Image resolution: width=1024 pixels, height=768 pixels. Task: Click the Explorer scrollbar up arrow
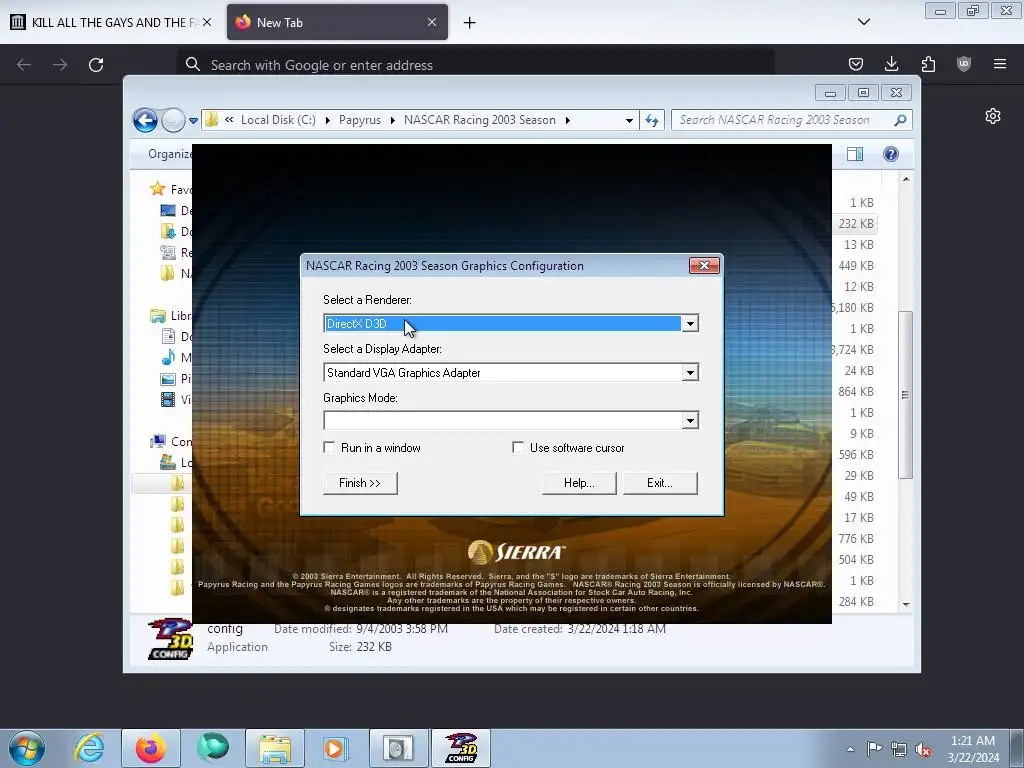pyautogui.click(x=906, y=179)
